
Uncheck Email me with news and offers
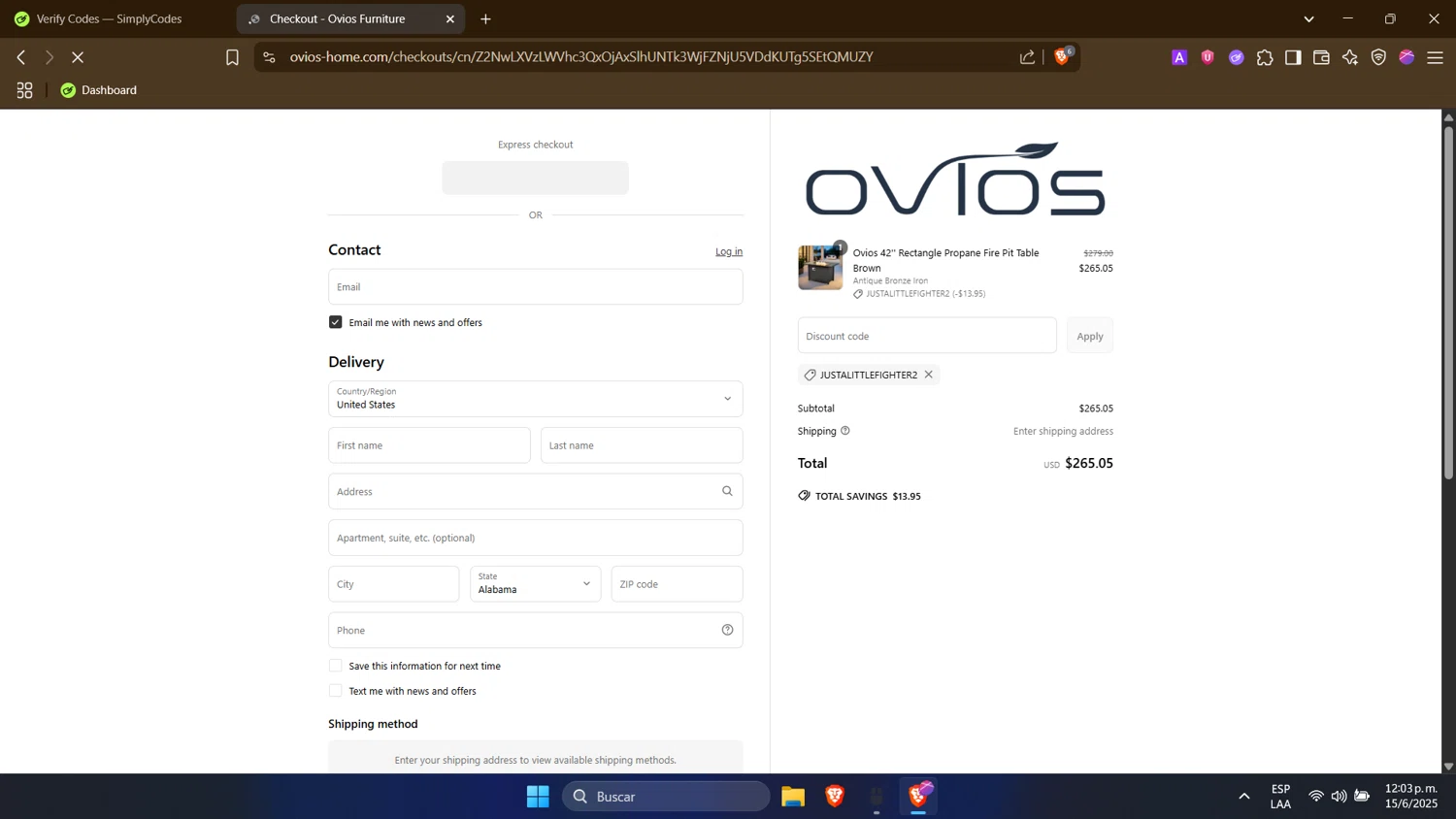(336, 322)
